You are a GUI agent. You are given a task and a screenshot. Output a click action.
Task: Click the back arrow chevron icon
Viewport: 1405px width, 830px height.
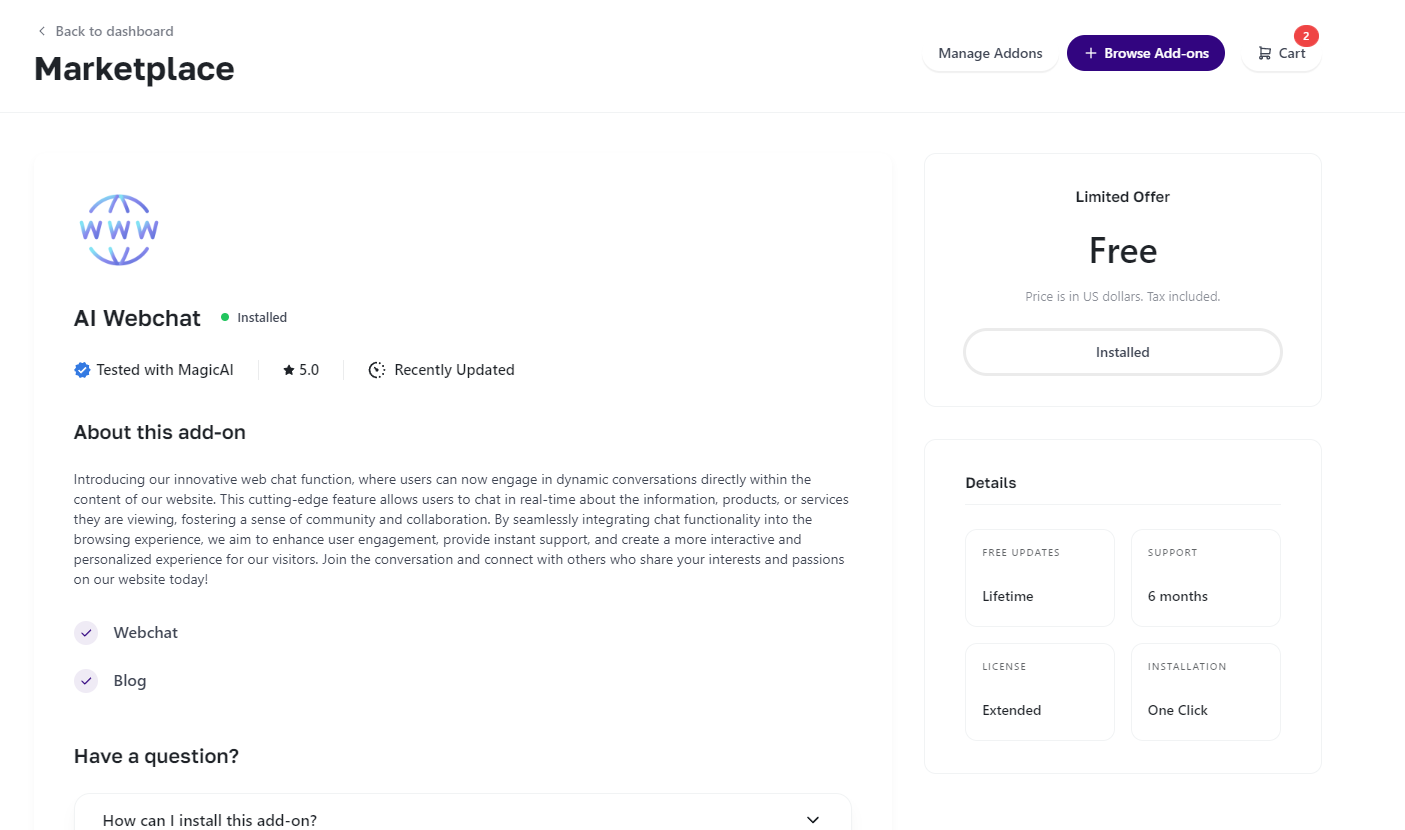(x=42, y=31)
